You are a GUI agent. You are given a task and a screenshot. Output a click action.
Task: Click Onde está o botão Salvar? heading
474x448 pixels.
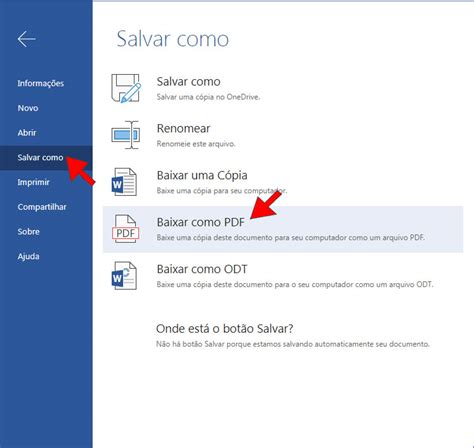[225, 329]
